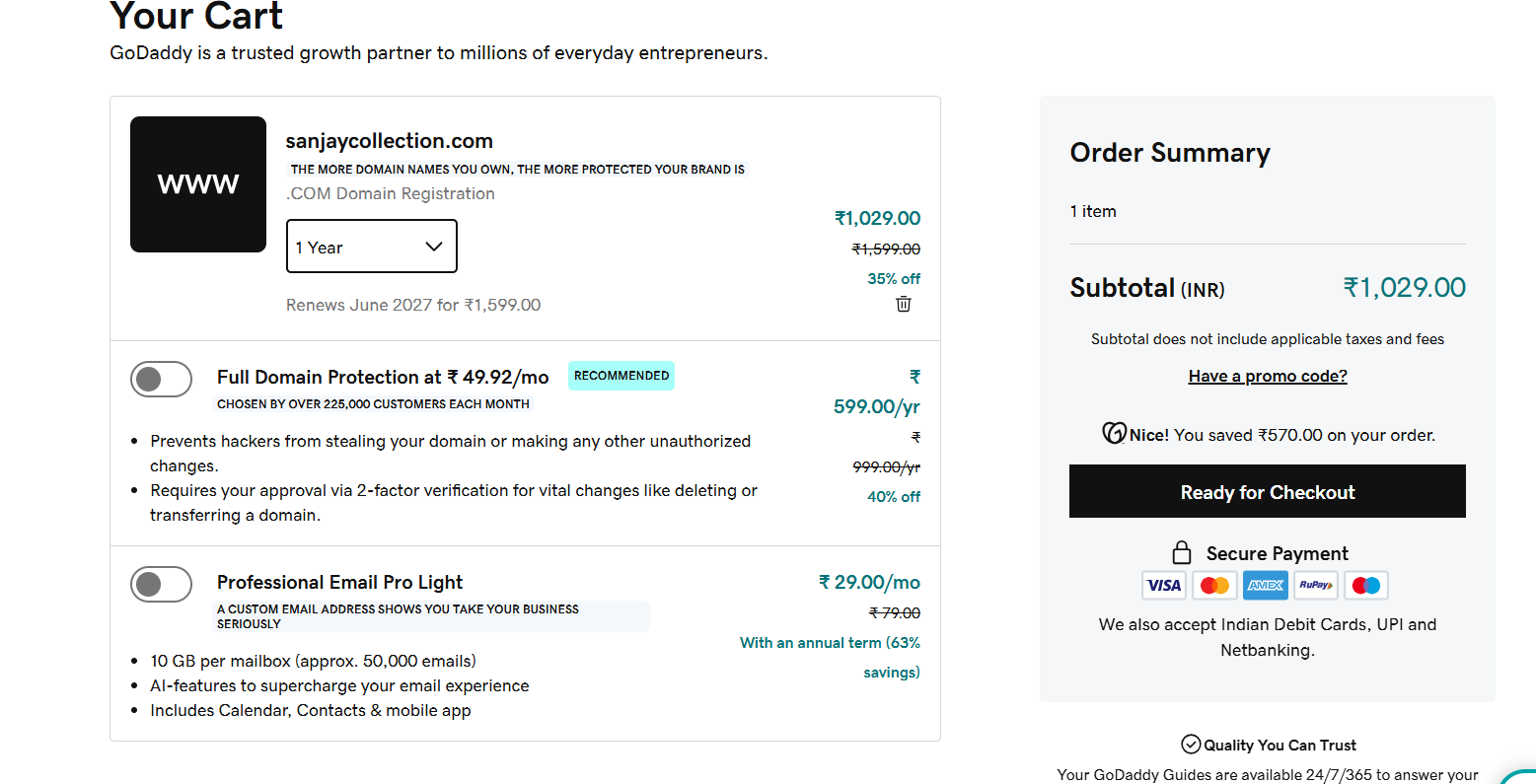
Task: Click the Full Domain Protection heading
Action: 383,377
